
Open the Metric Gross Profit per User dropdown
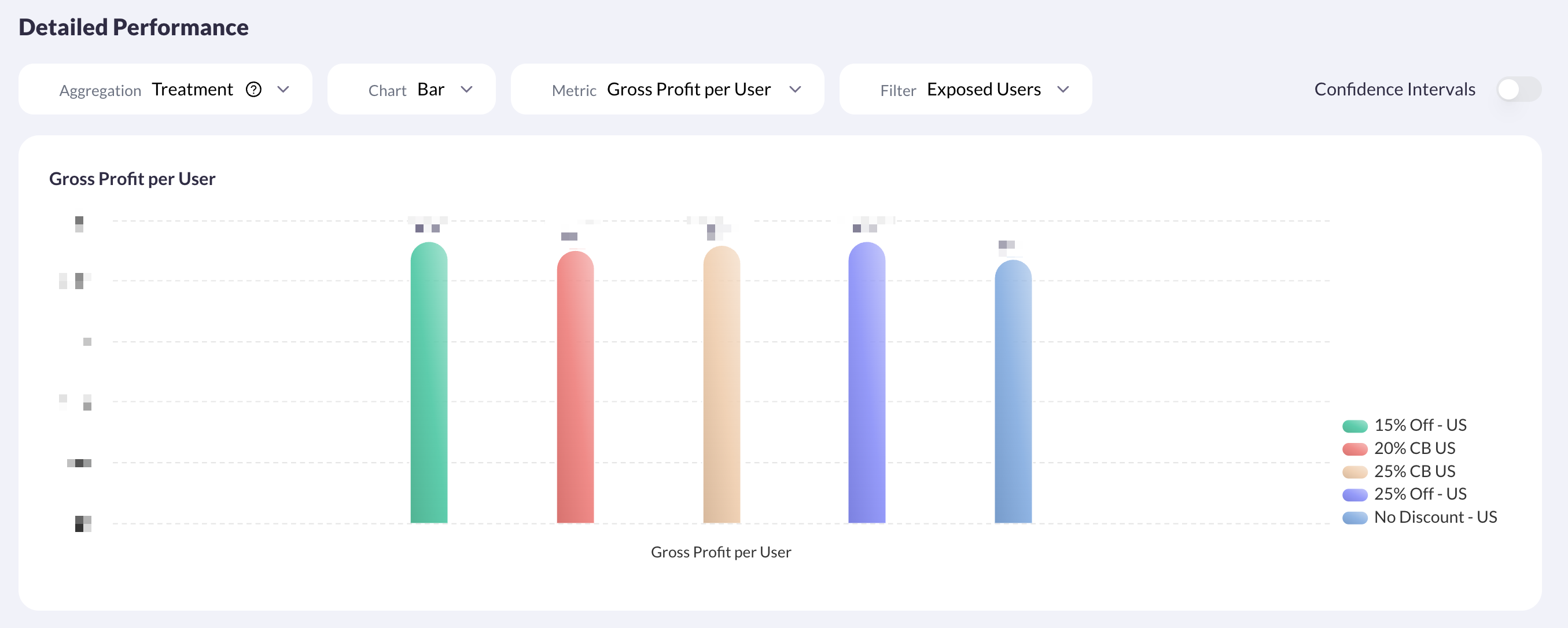click(794, 90)
